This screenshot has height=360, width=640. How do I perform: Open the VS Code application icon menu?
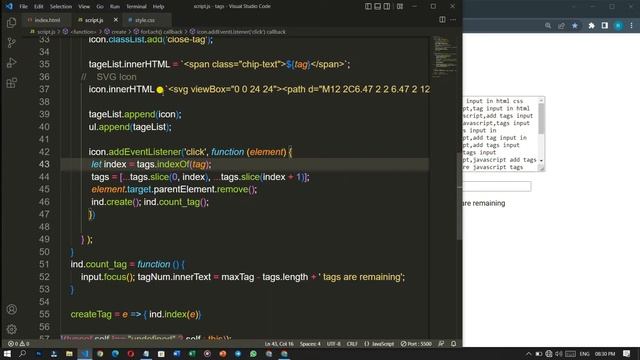pos(9,6)
